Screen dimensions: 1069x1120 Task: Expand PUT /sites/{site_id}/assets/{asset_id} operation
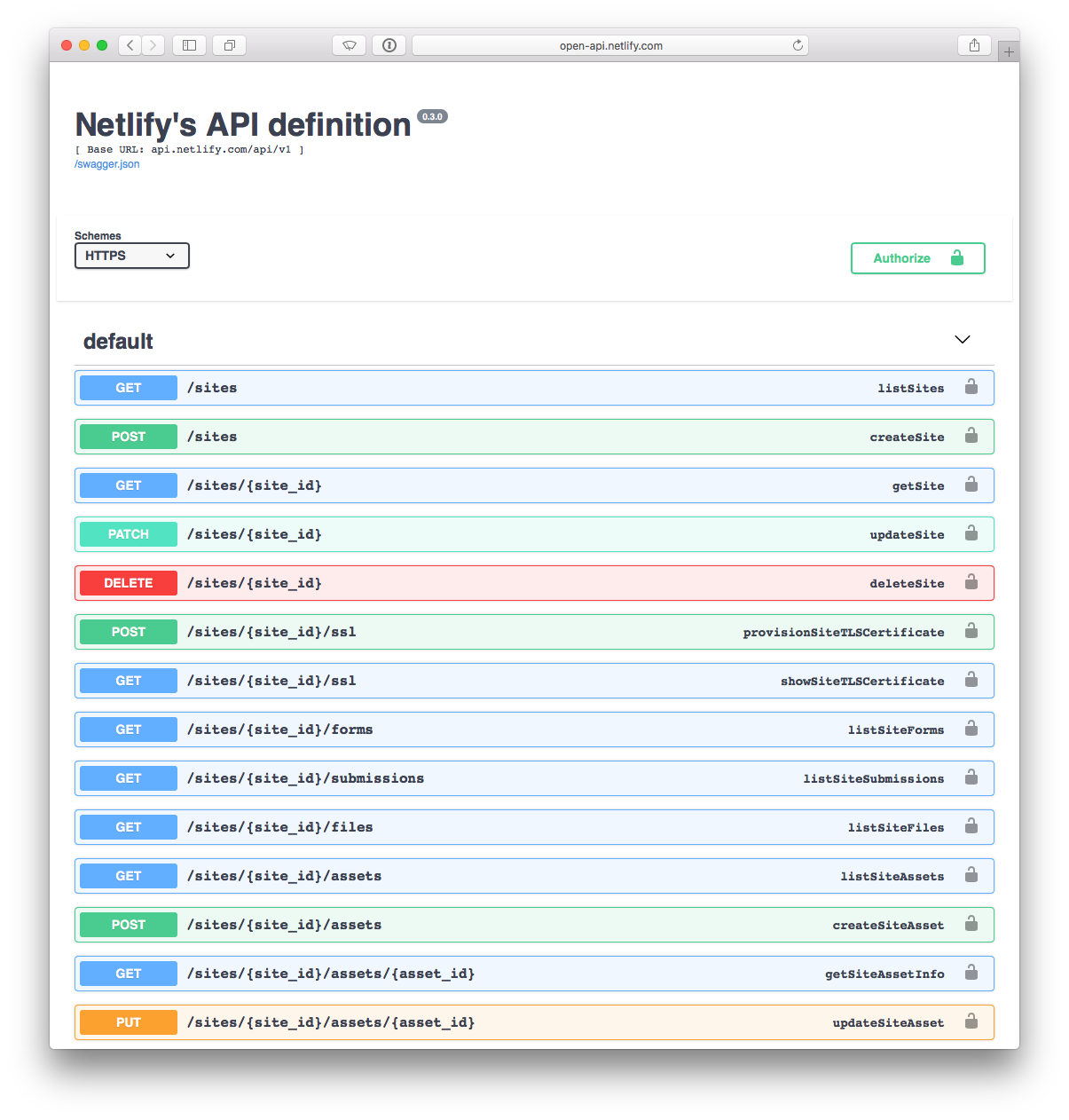coord(534,1022)
